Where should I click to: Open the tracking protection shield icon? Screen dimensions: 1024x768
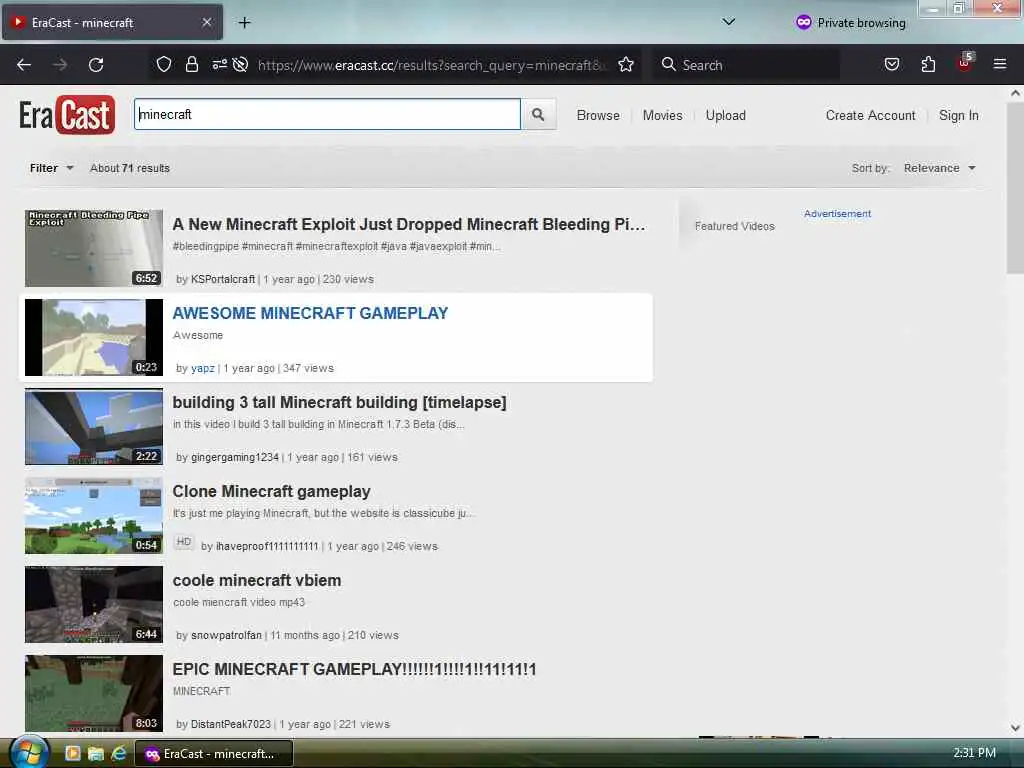click(164, 65)
